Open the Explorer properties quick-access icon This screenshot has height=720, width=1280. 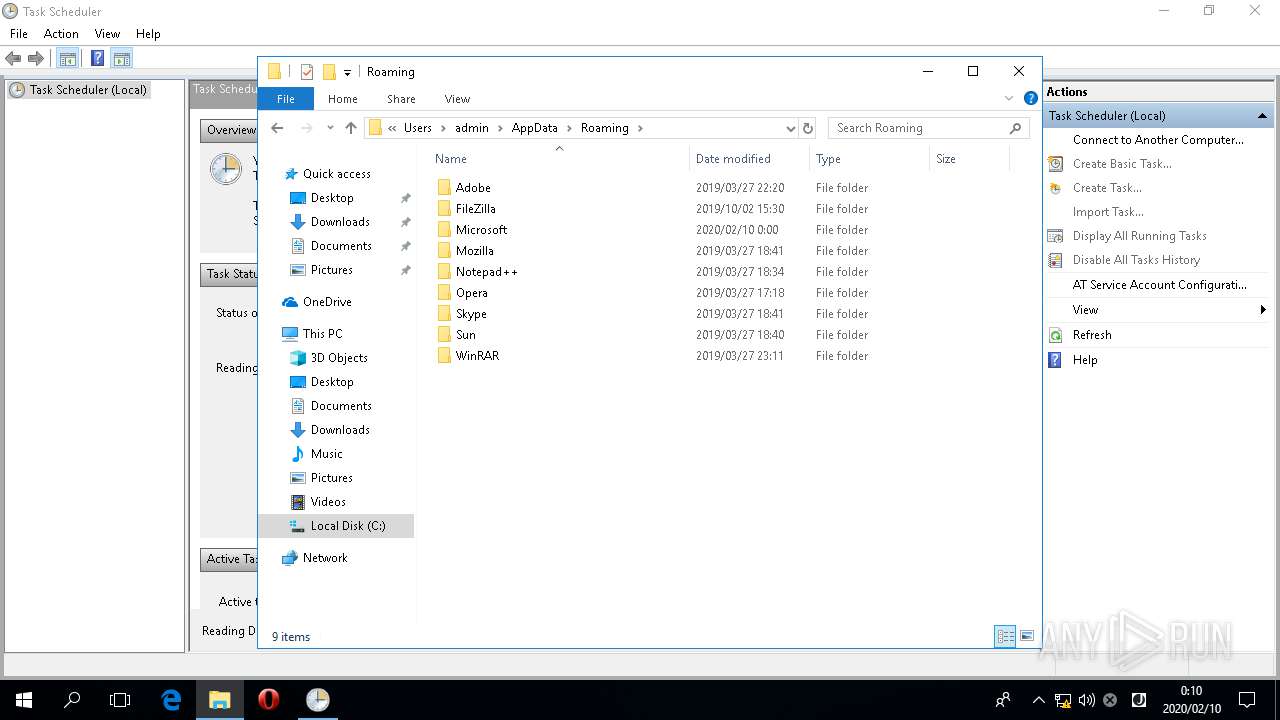307,72
